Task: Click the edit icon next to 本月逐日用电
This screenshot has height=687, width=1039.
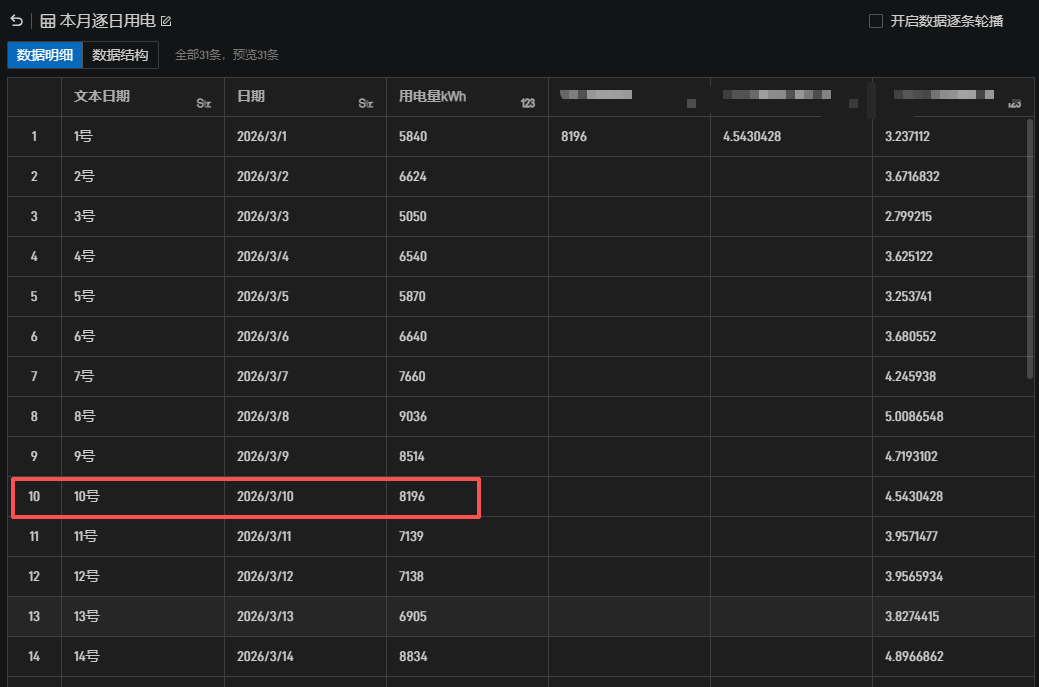Action: (x=166, y=21)
